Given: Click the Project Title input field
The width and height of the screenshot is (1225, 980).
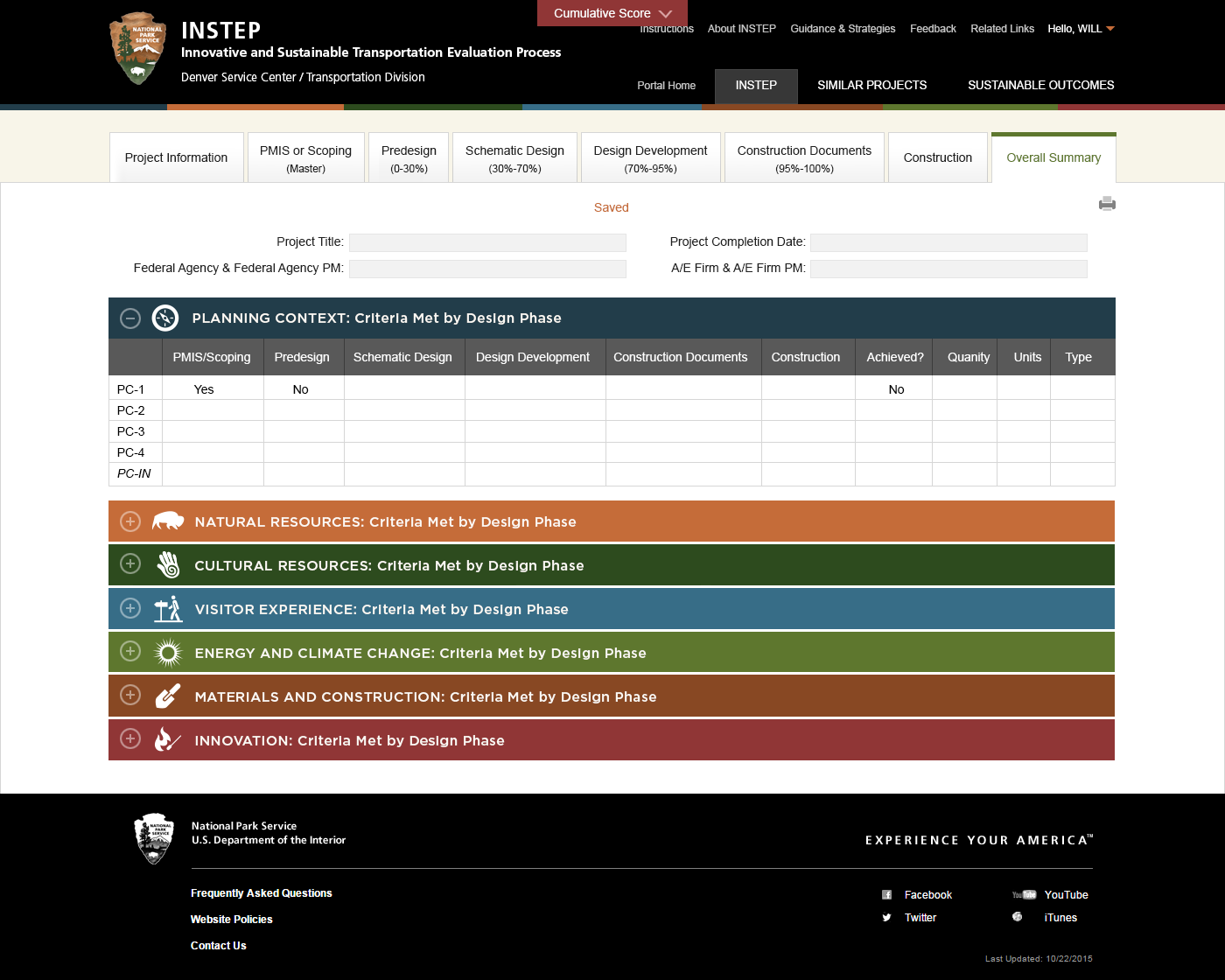Looking at the screenshot, I should click(487, 242).
